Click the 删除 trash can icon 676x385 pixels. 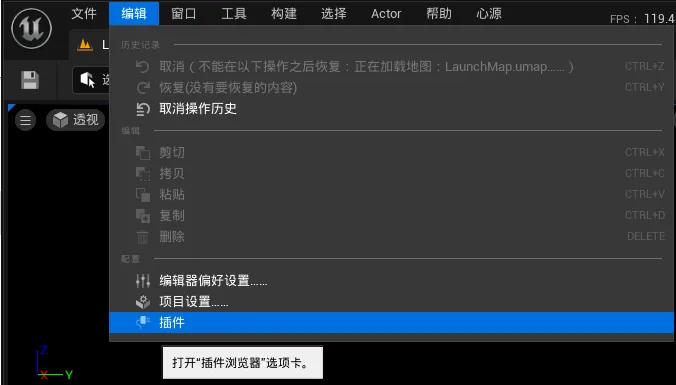143,237
